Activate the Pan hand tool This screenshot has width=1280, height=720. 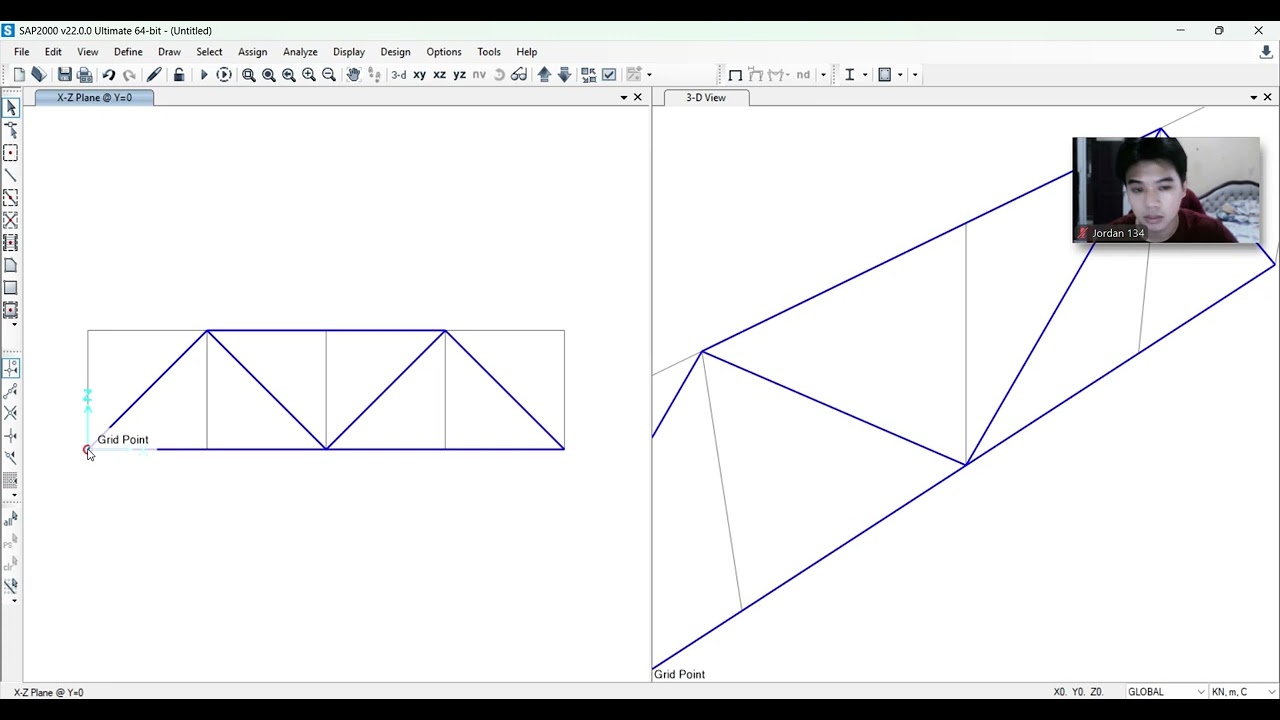pos(353,75)
